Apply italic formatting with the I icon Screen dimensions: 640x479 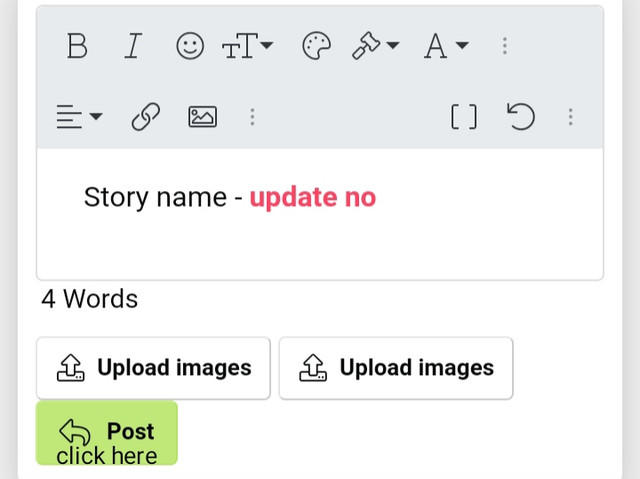tap(133, 46)
